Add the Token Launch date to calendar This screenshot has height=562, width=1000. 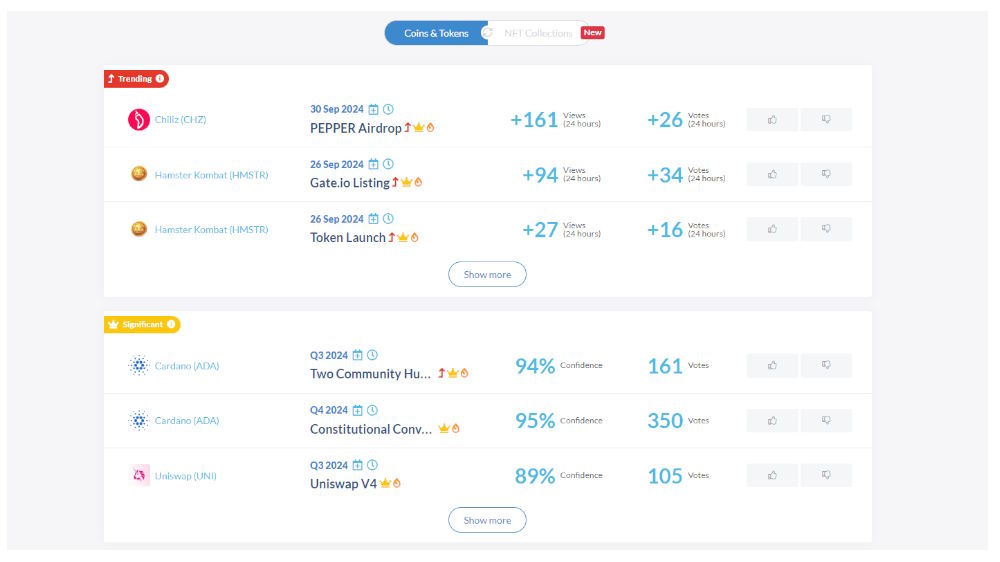pyautogui.click(x=373, y=219)
